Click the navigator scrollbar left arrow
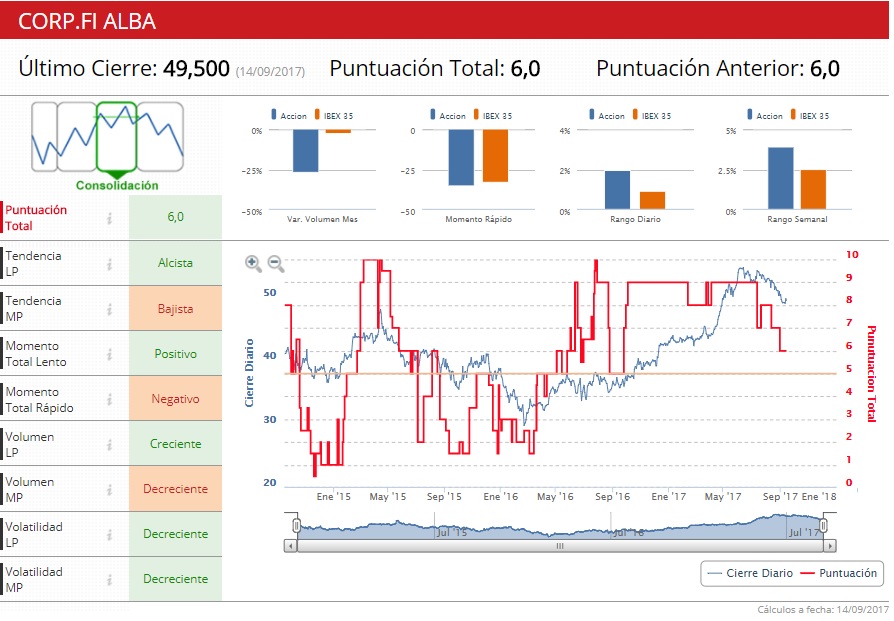Screen dimensions: 894x621 click(291, 546)
